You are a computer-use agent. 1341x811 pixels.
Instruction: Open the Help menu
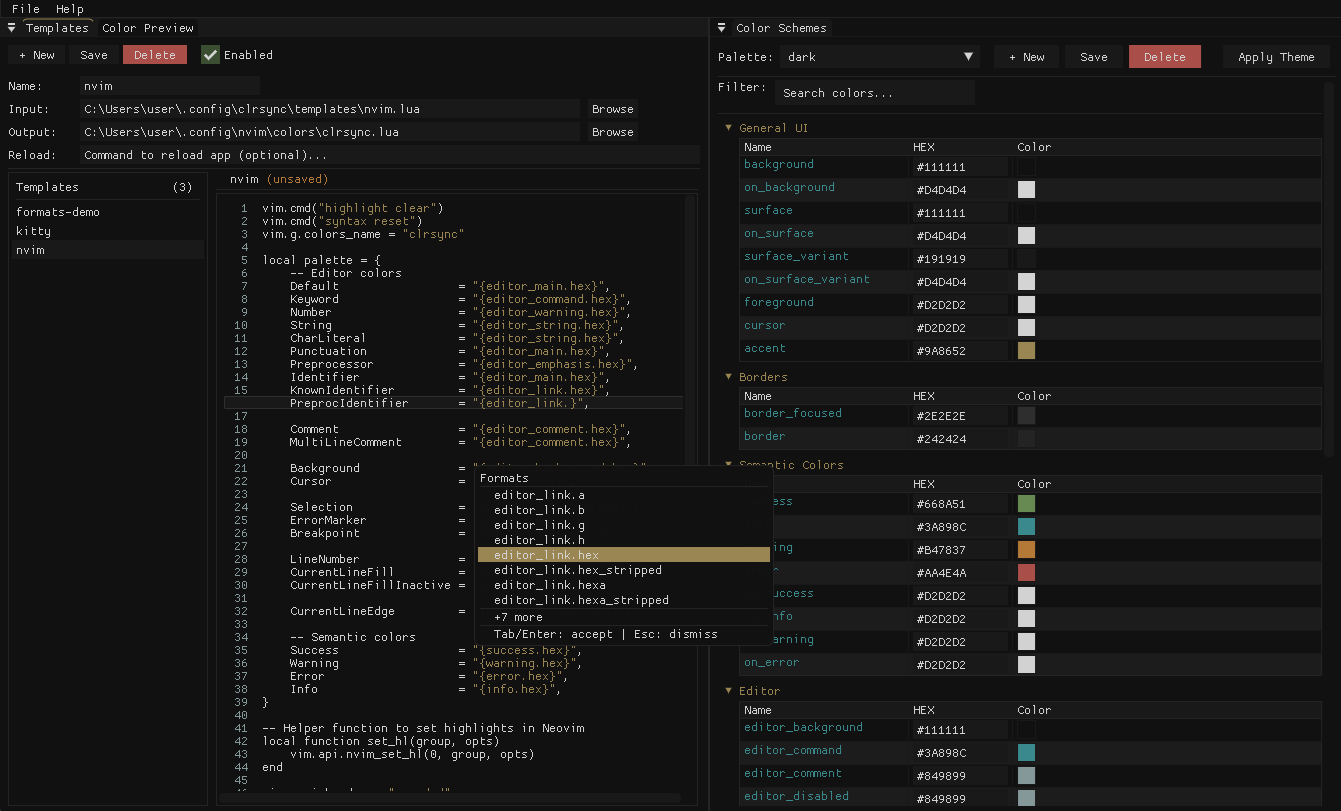[70, 9]
